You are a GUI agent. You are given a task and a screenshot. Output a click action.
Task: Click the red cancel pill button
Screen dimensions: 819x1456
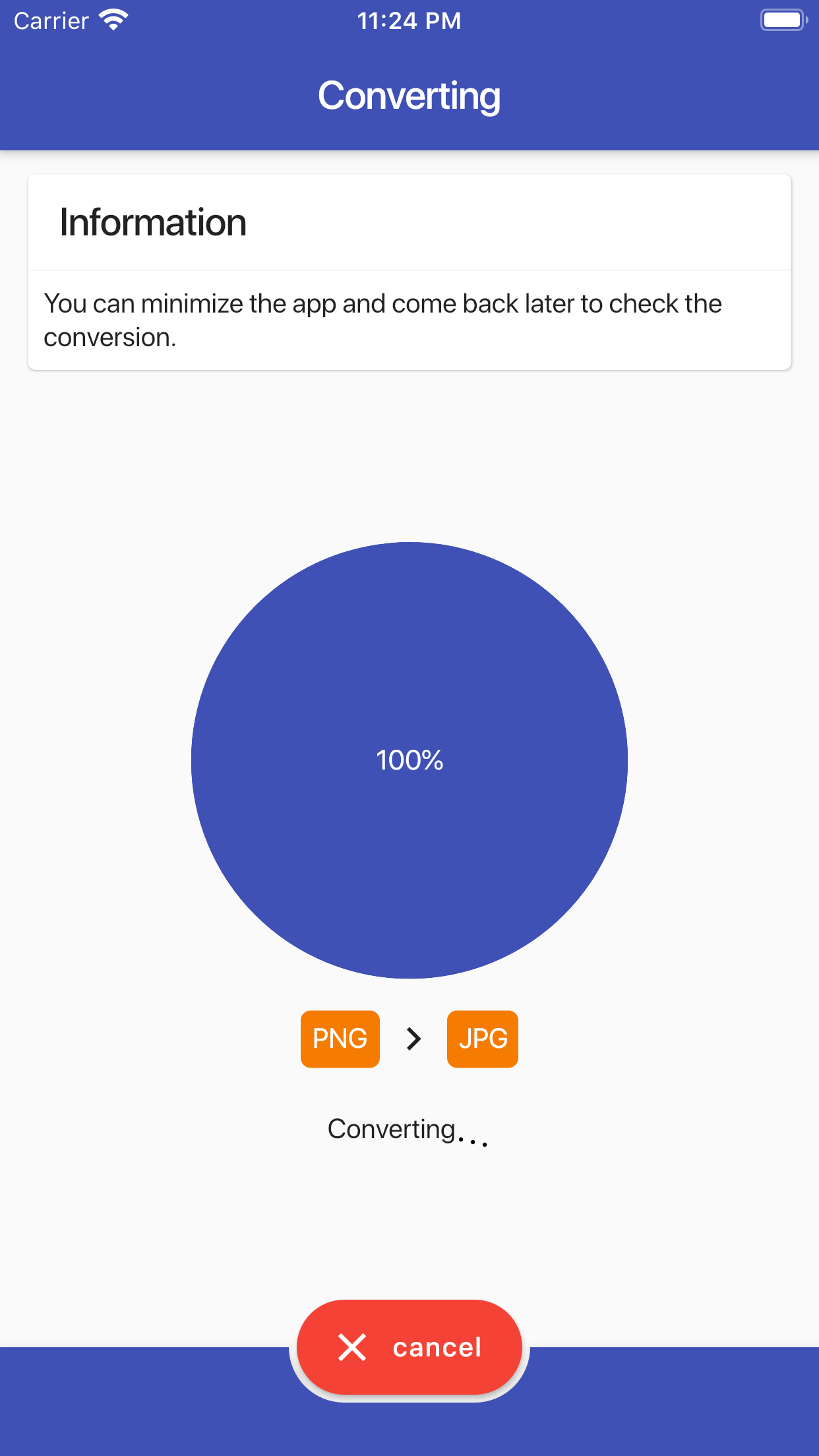point(409,1347)
